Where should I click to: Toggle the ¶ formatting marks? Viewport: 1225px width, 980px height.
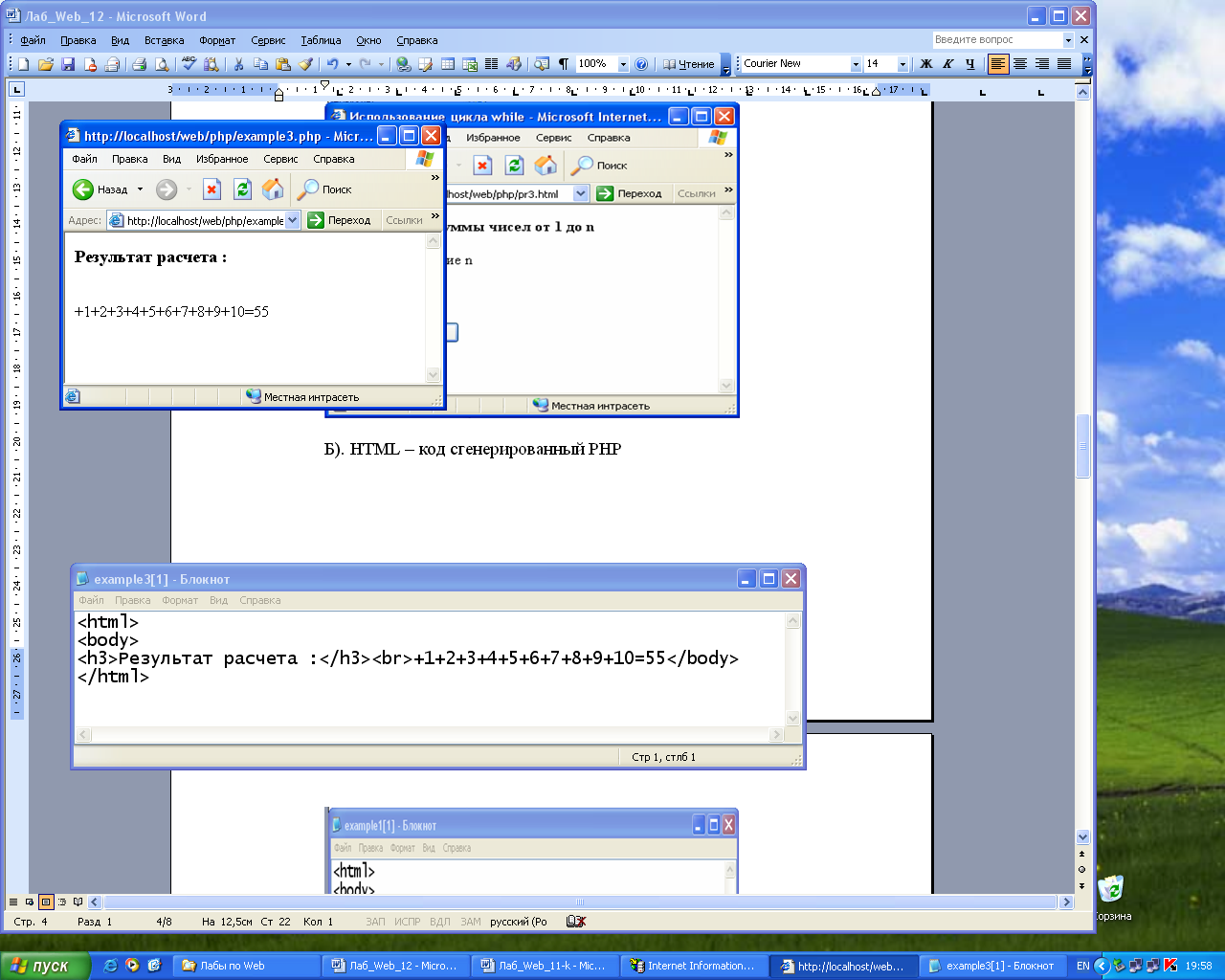tap(564, 64)
